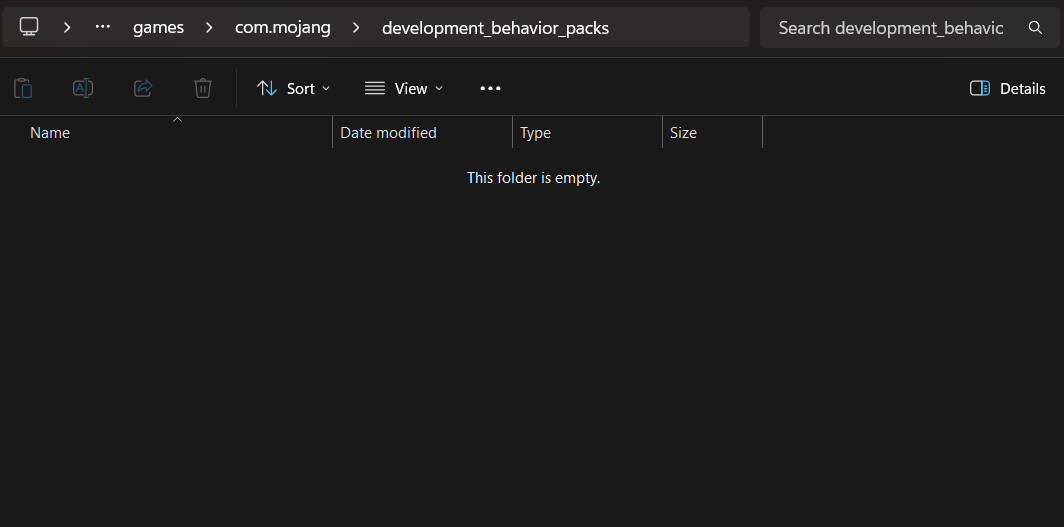Expand chevron after This PC icon
This screenshot has height=527, width=1064.
[67, 27]
